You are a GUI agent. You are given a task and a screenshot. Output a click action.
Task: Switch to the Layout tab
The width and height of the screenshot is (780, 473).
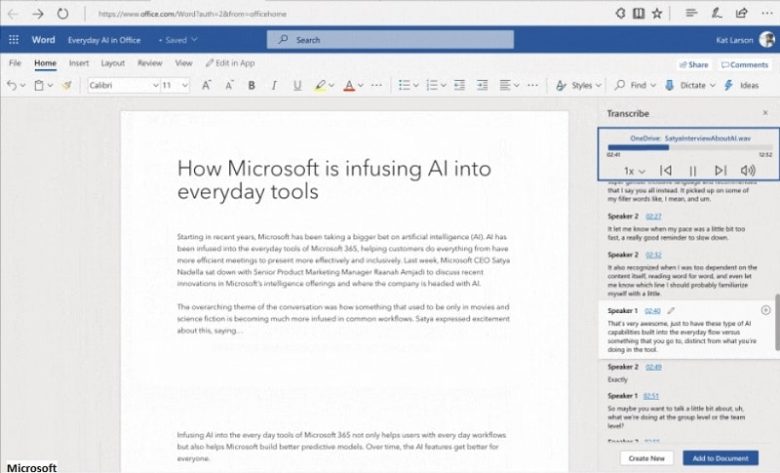click(113, 63)
